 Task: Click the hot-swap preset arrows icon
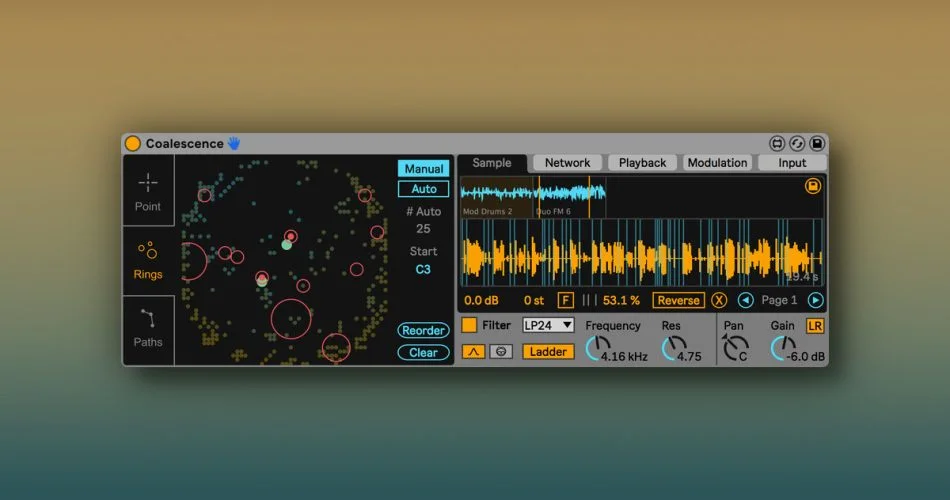click(x=797, y=144)
